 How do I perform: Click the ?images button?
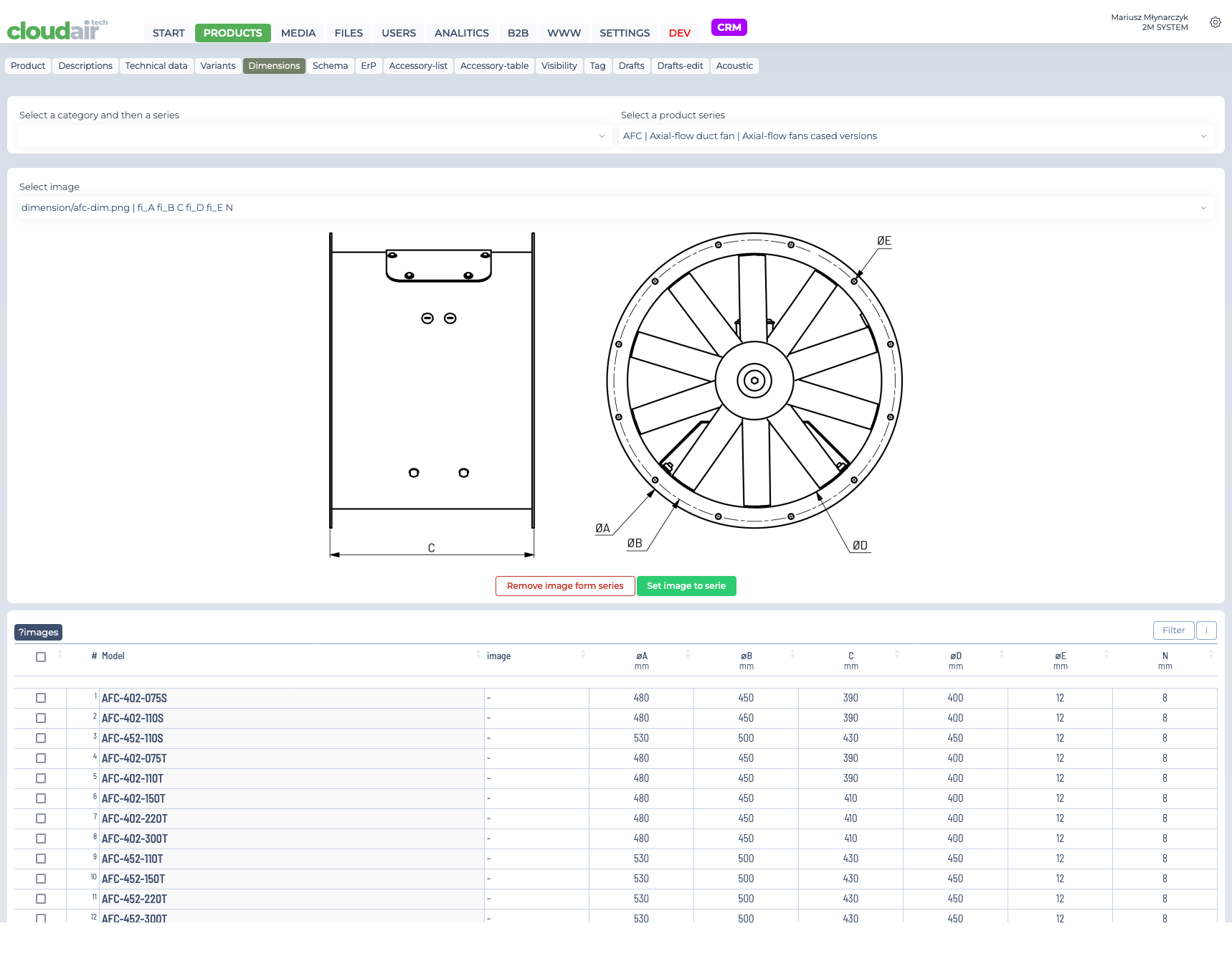tap(39, 632)
